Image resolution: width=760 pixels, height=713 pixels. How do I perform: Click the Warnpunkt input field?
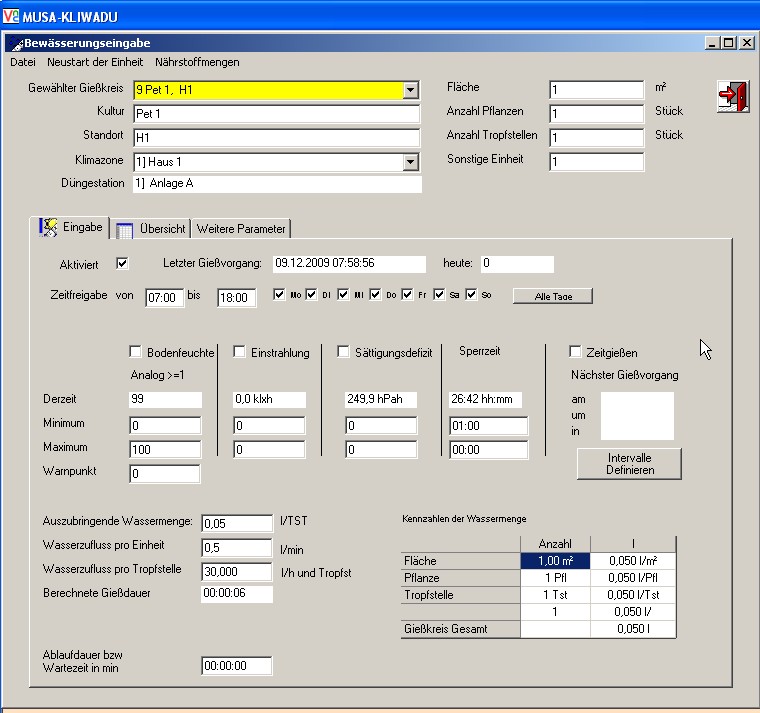(x=165, y=474)
